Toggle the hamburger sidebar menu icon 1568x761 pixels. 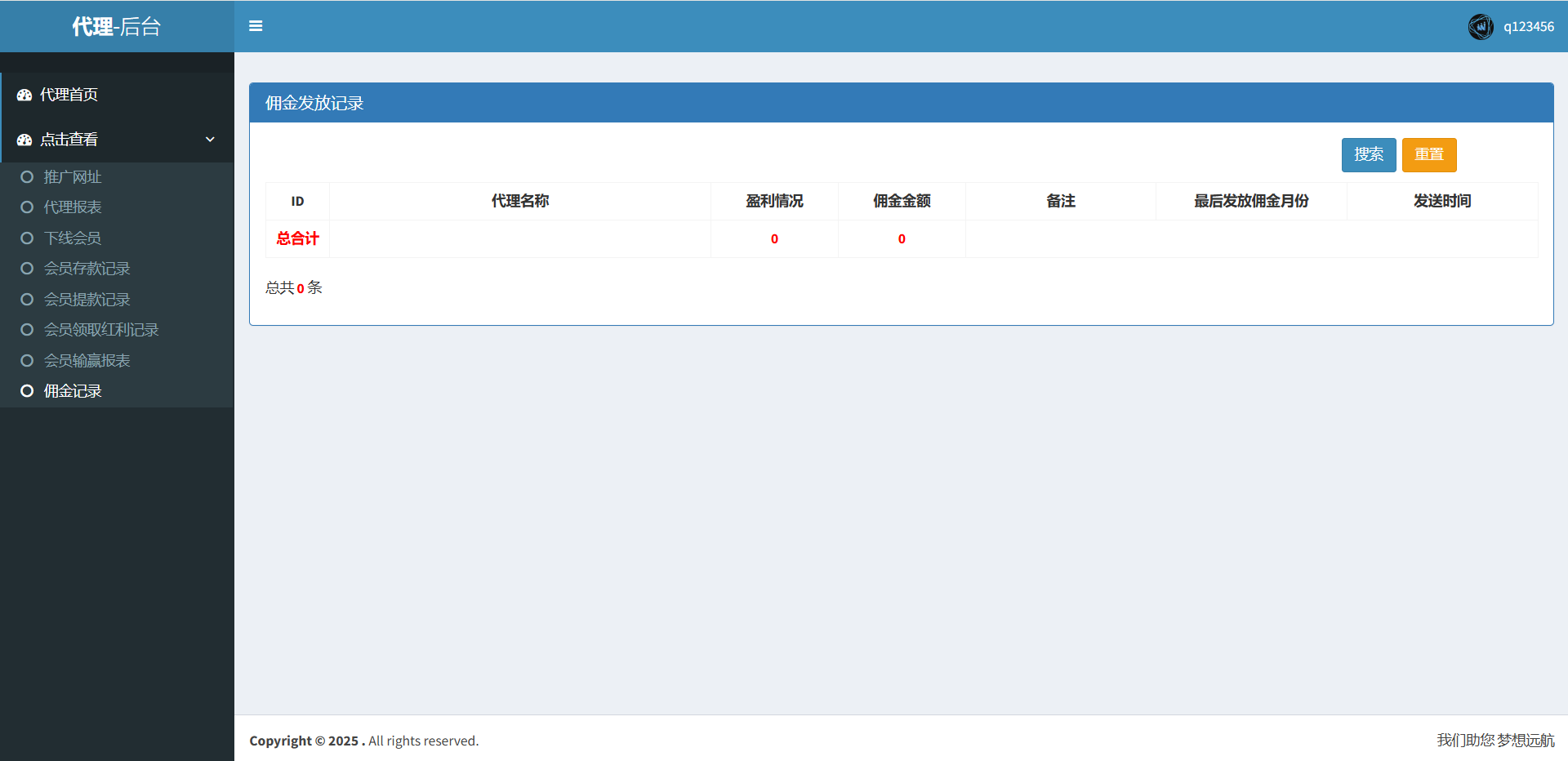[256, 26]
